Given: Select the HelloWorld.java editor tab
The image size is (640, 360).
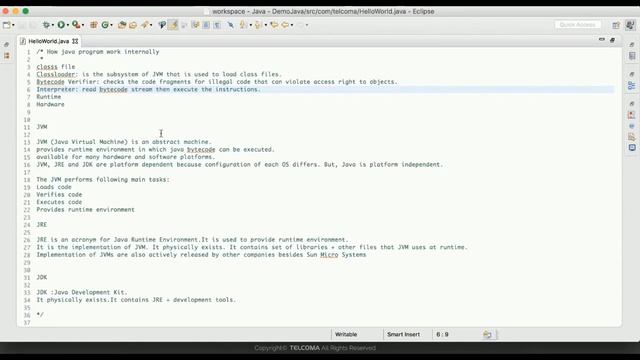Looking at the screenshot, I should point(49,41).
